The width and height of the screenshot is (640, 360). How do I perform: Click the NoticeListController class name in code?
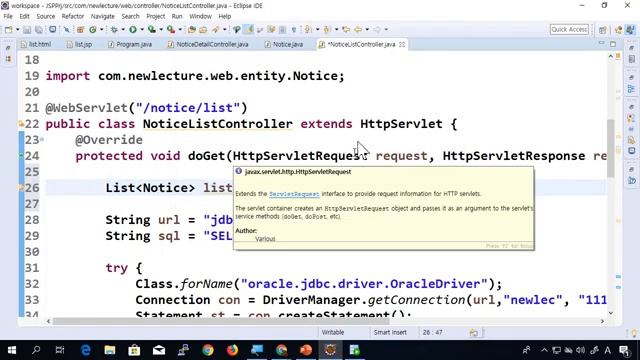pyautogui.click(x=218, y=124)
